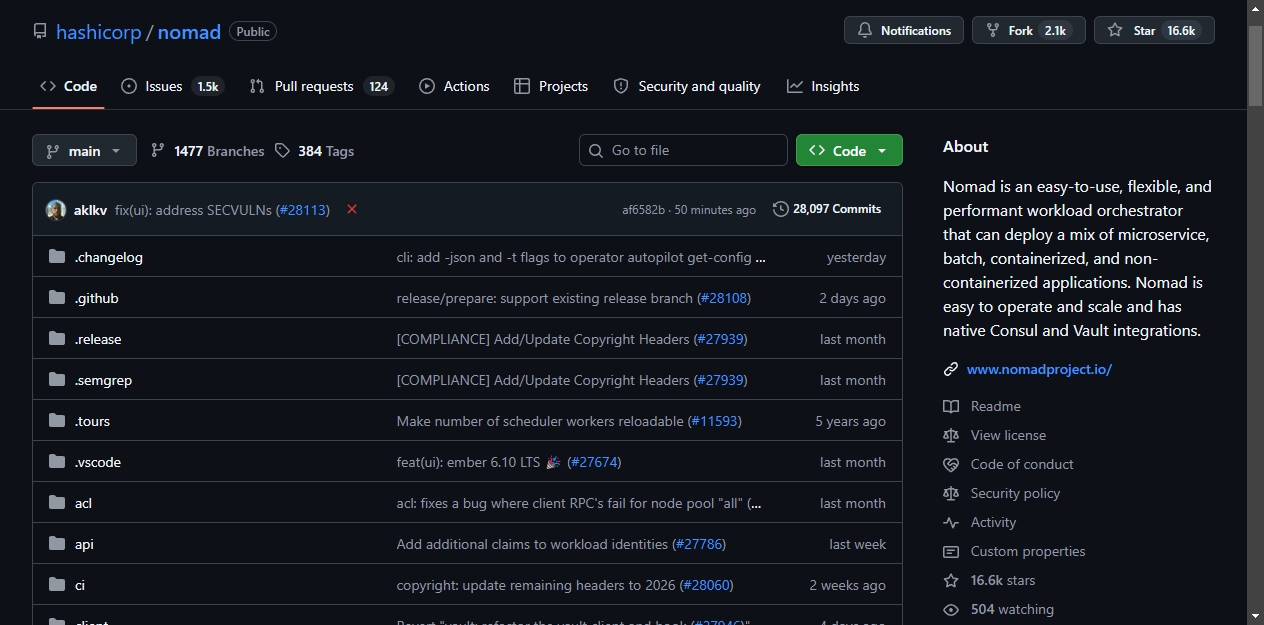Click the .changelog folder icon
The image size is (1264, 625).
pyautogui.click(x=57, y=257)
